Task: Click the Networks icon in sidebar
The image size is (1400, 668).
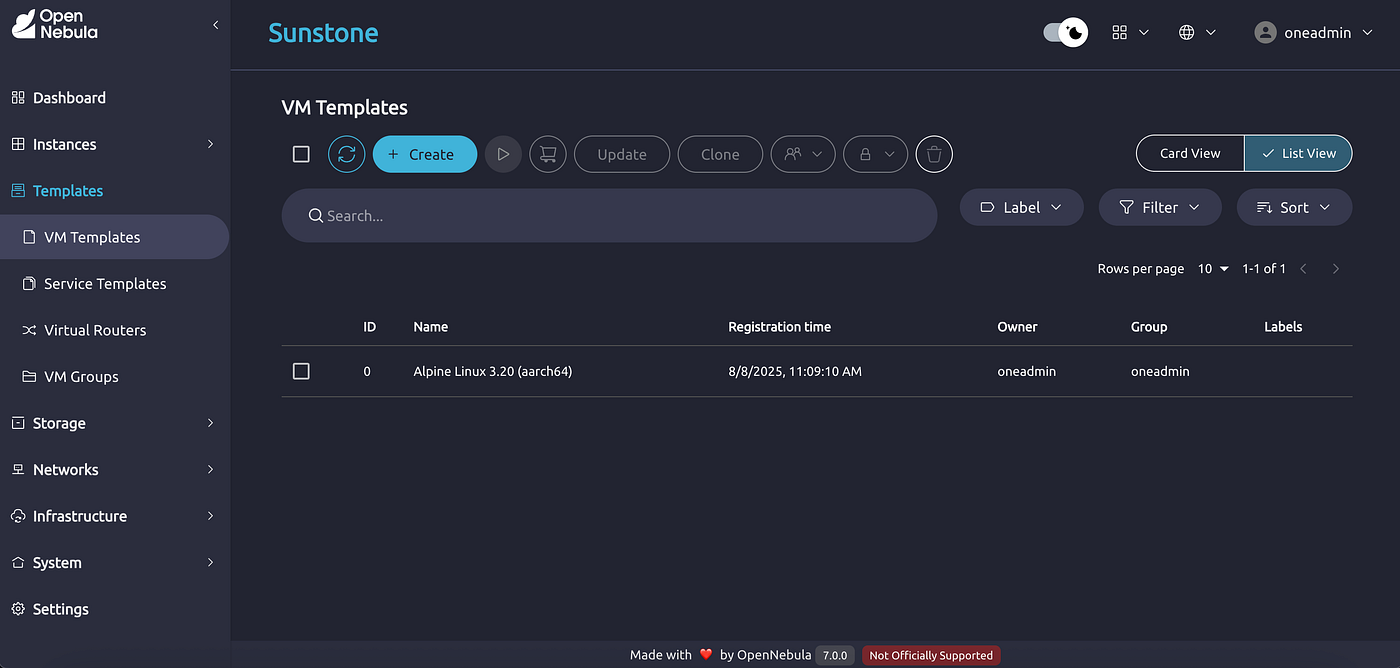Action: [x=18, y=470]
